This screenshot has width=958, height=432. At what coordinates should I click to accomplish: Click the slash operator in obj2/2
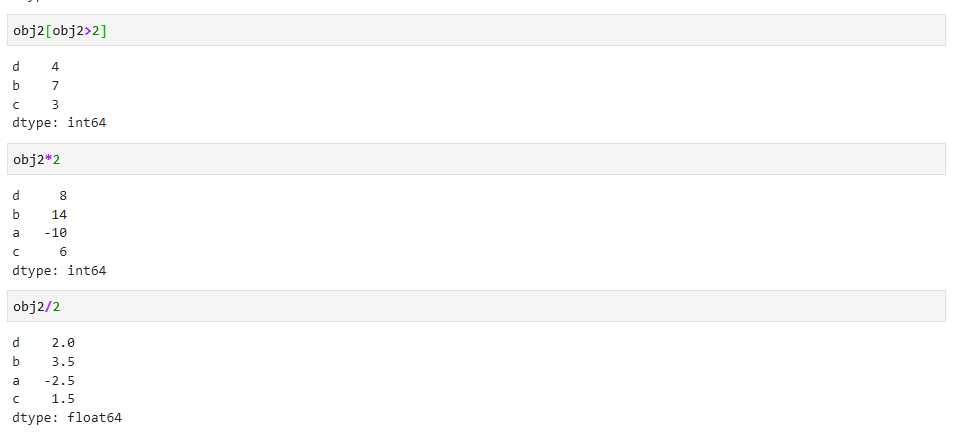tap(48, 306)
